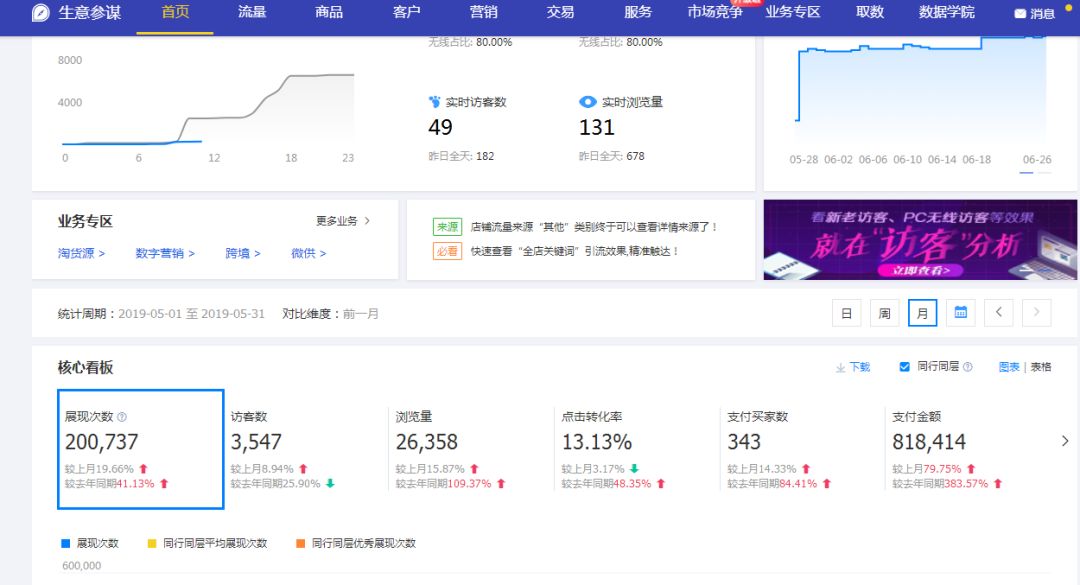Toggle blue 展现次数 legend swatch

coord(66,543)
